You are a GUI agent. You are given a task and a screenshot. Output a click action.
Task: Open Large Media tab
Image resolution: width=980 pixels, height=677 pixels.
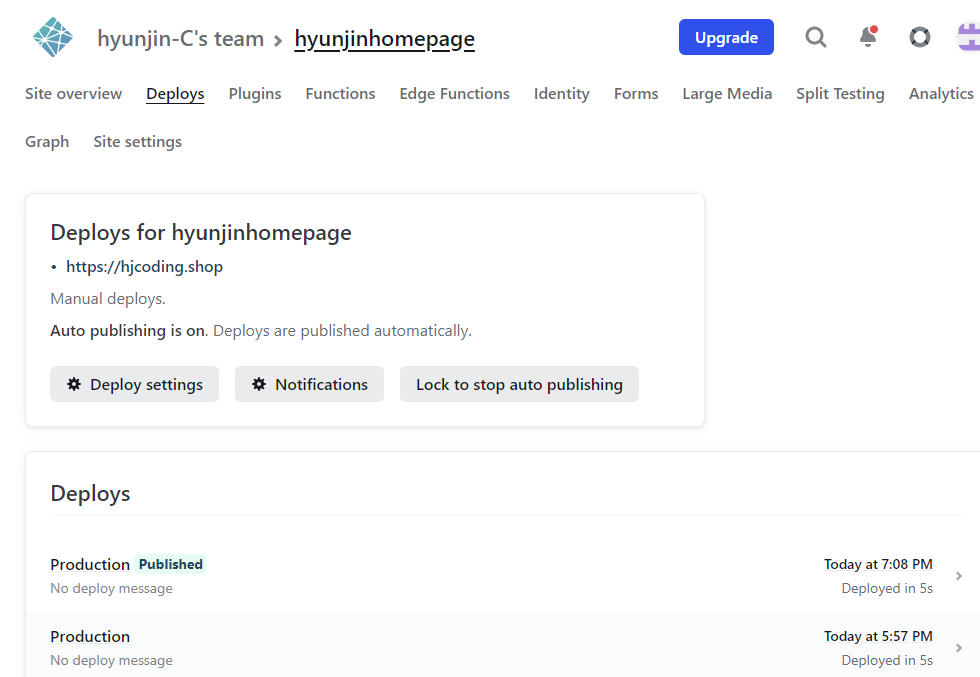pyautogui.click(x=727, y=94)
